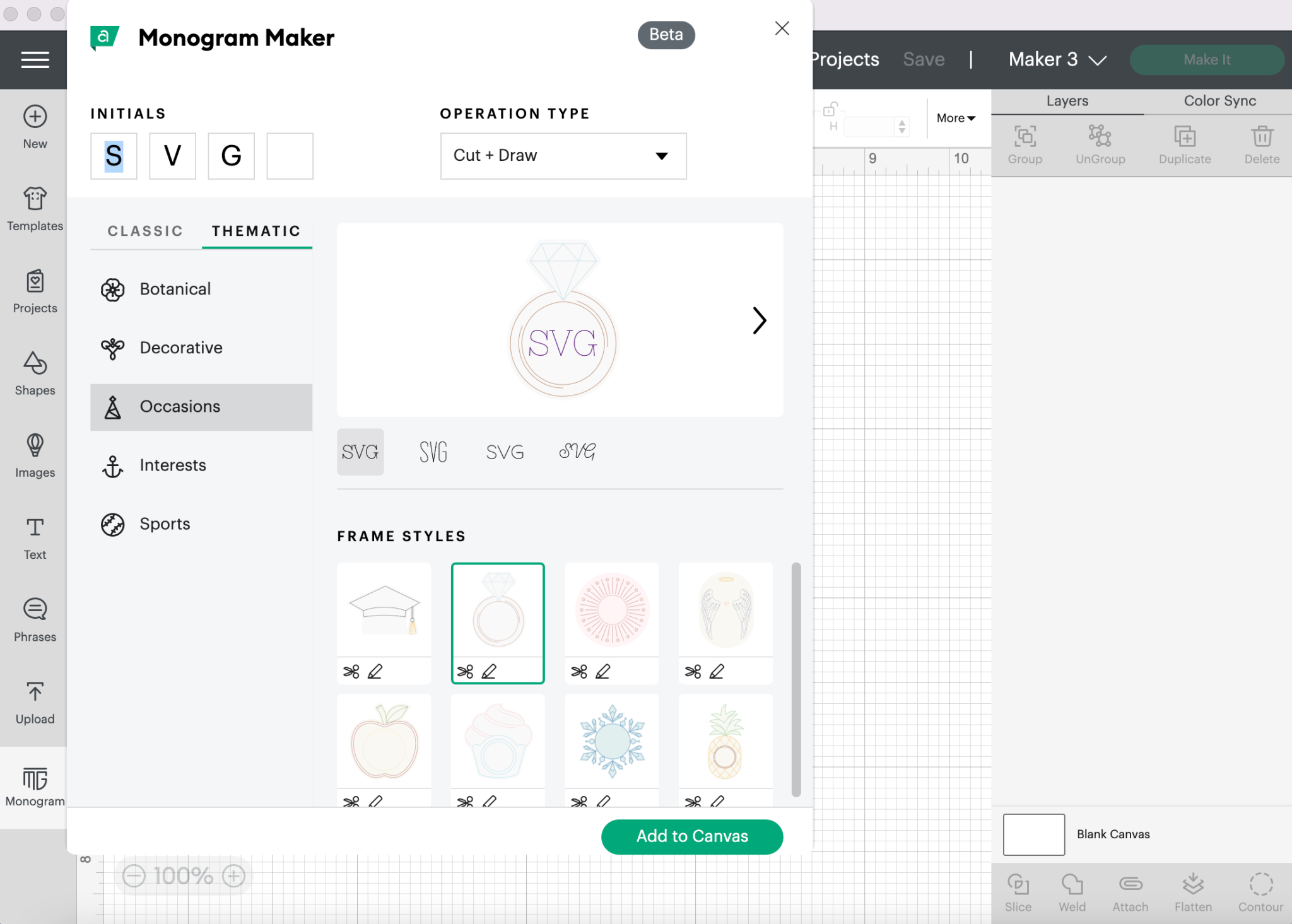
Task: Click Add to Canvas button
Action: 692,836
